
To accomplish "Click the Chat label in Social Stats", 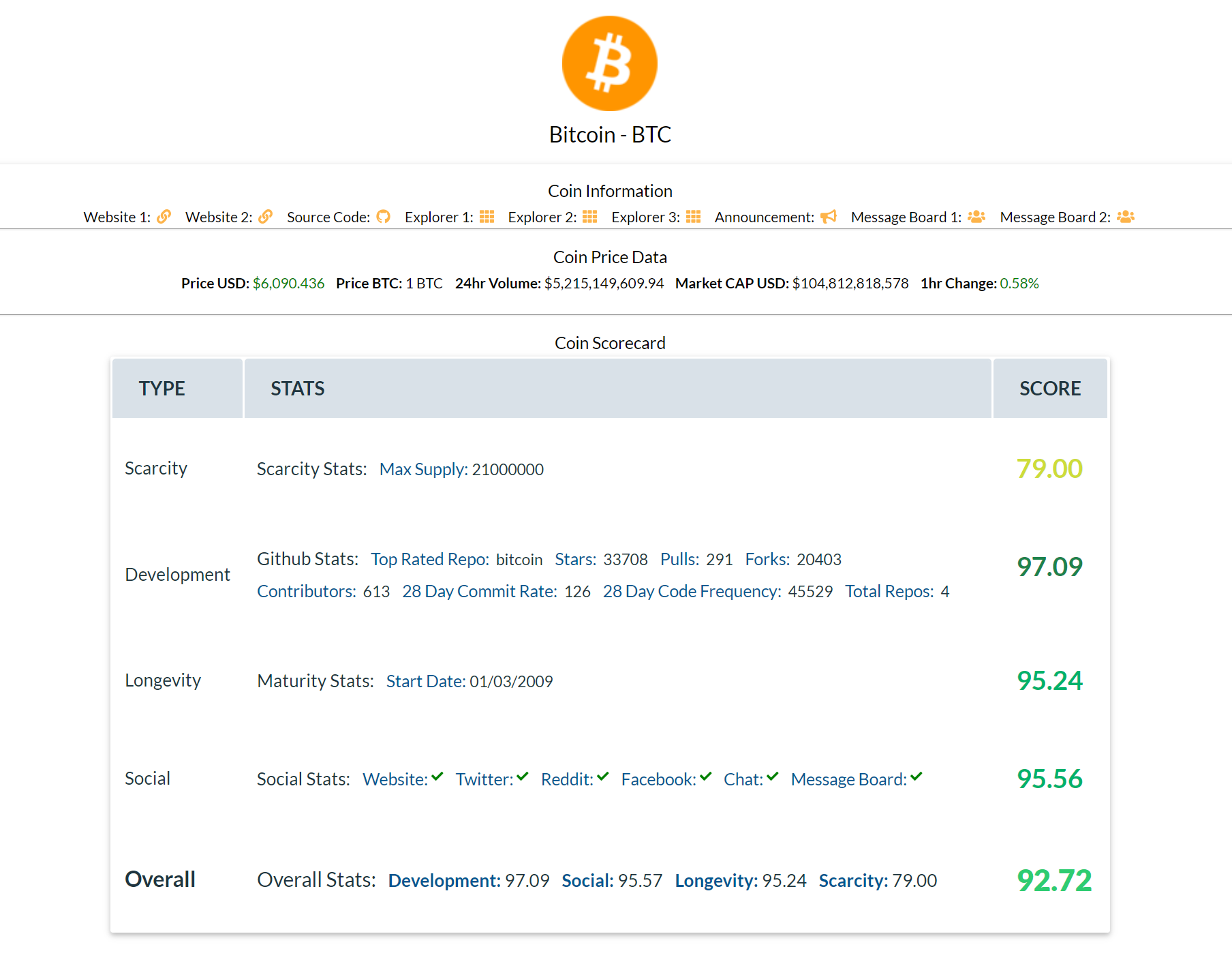I will coord(743,779).
